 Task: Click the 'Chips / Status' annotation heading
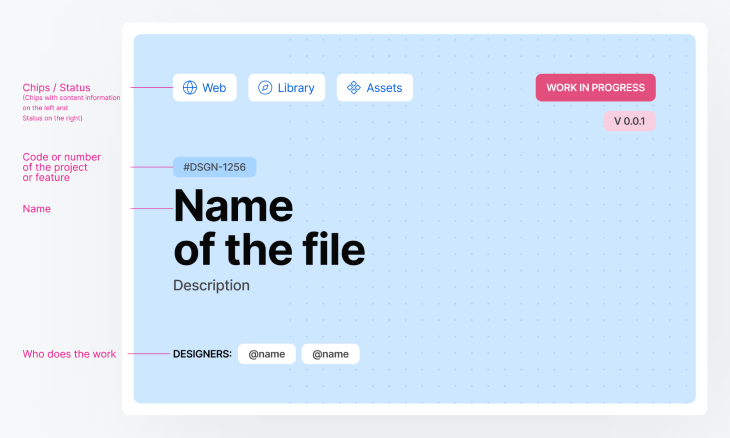point(56,88)
